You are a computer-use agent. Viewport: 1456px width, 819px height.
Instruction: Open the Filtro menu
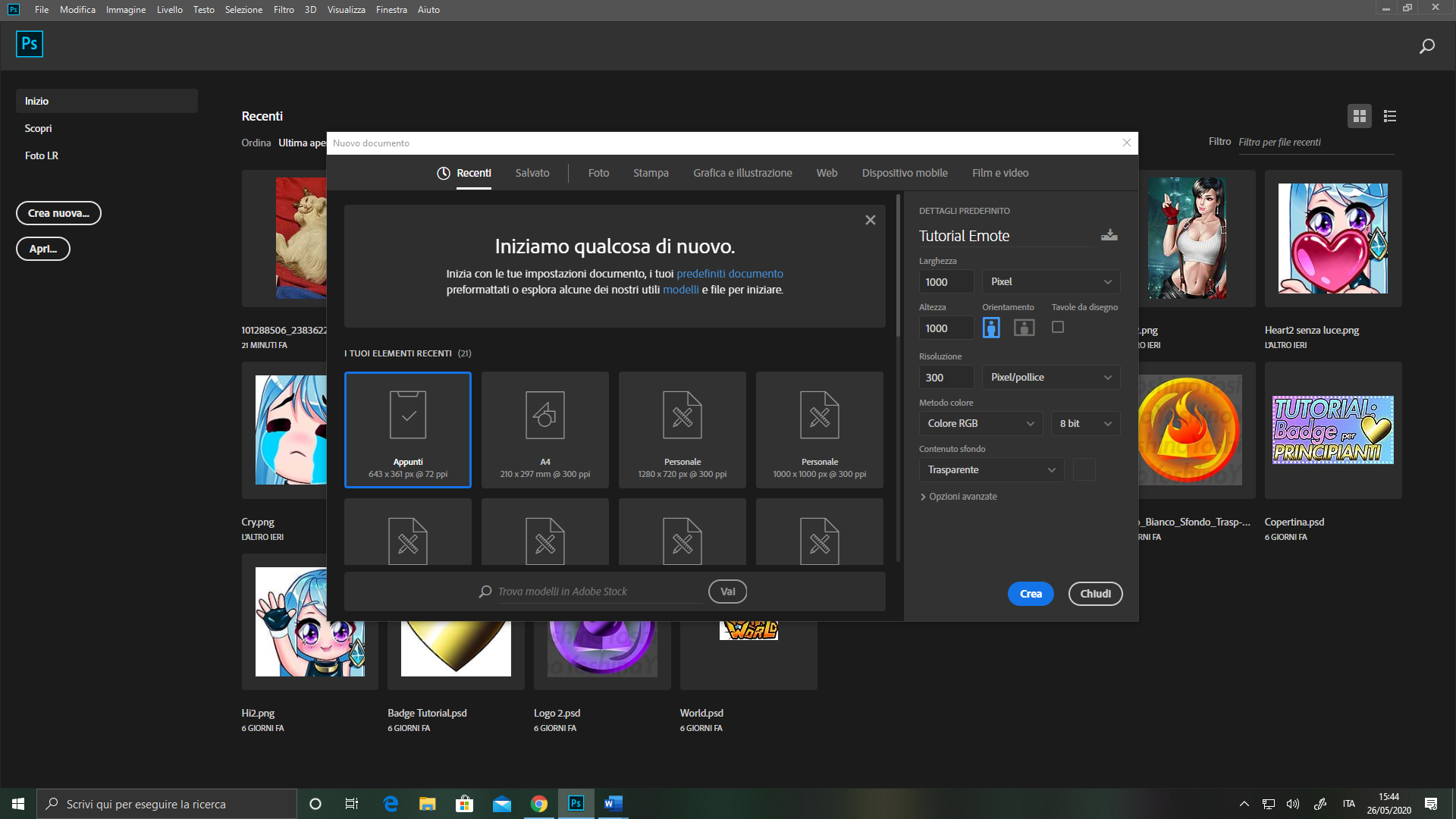coord(284,10)
